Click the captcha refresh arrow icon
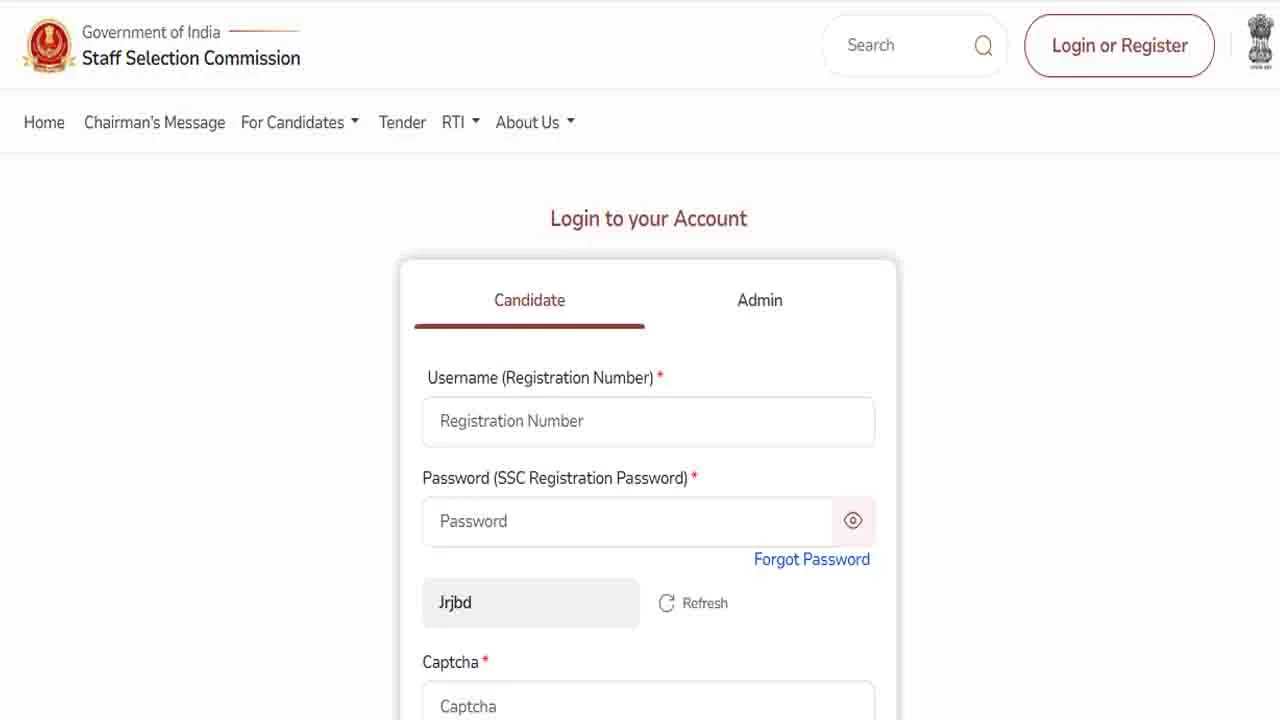 coord(667,603)
